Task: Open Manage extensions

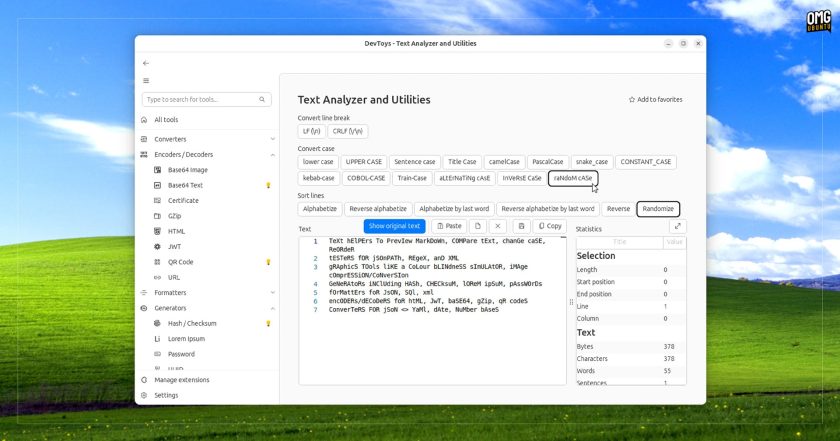Action: coord(208,380)
